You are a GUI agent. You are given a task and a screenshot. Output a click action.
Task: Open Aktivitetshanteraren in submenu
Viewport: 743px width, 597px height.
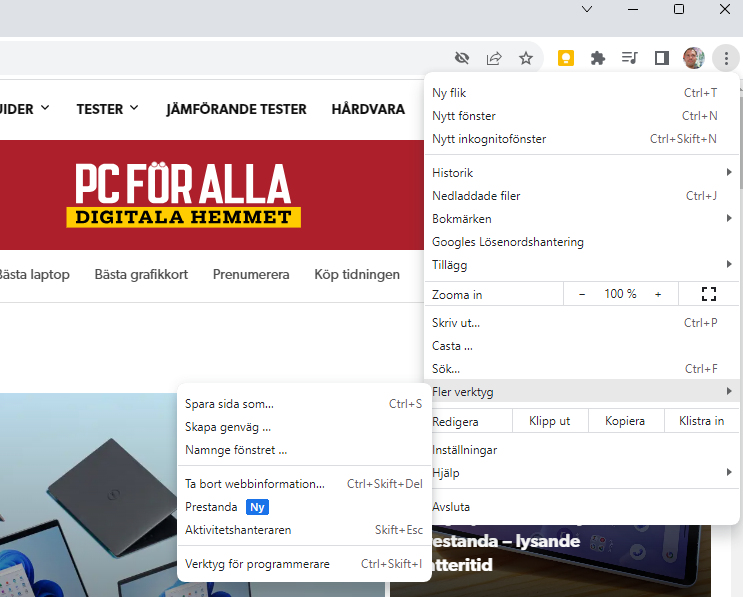[x=304, y=530]
